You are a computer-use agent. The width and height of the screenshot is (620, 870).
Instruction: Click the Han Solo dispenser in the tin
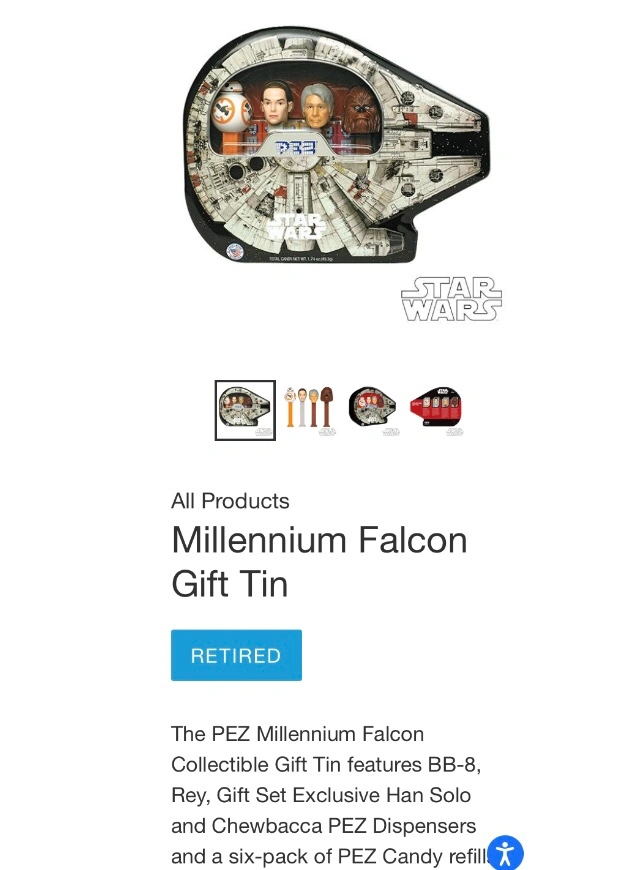[x=318, y=107]
